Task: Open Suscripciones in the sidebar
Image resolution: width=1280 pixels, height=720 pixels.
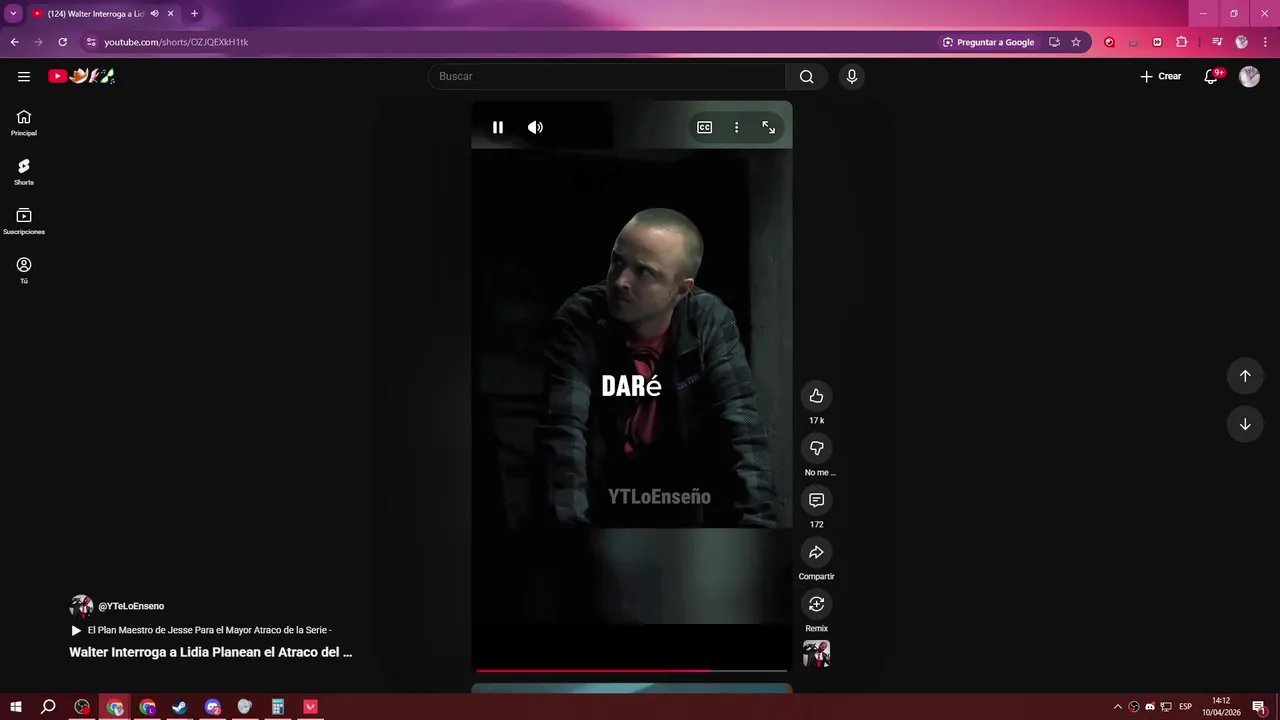Action: click(24, 221)
